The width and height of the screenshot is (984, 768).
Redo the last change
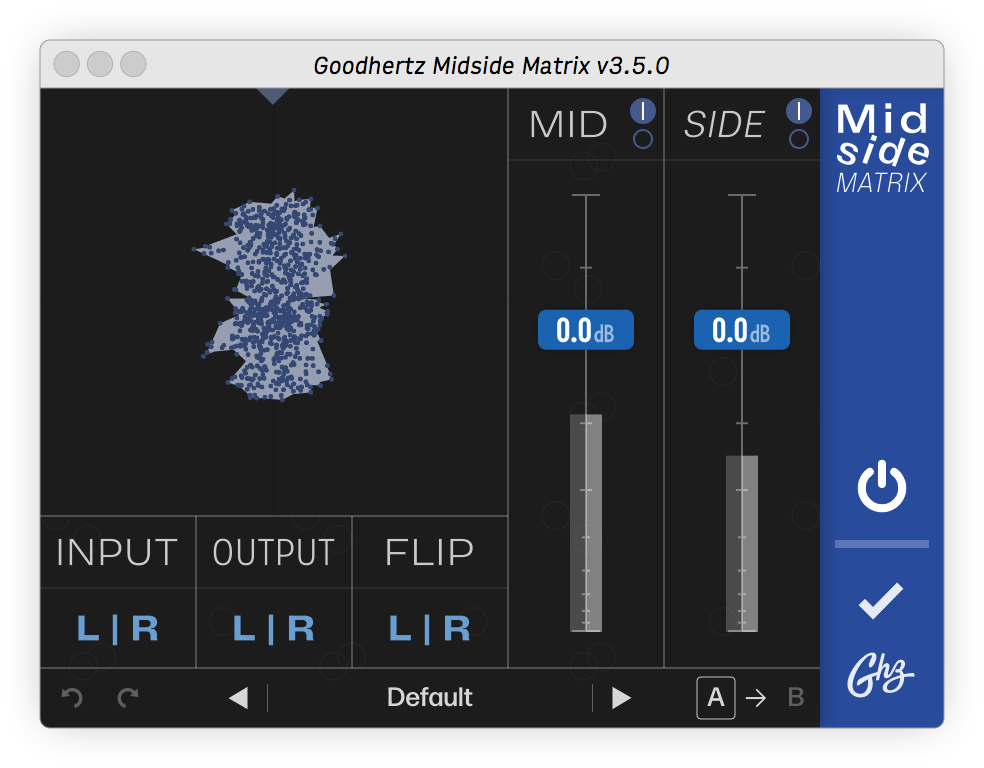click(128, 697)
